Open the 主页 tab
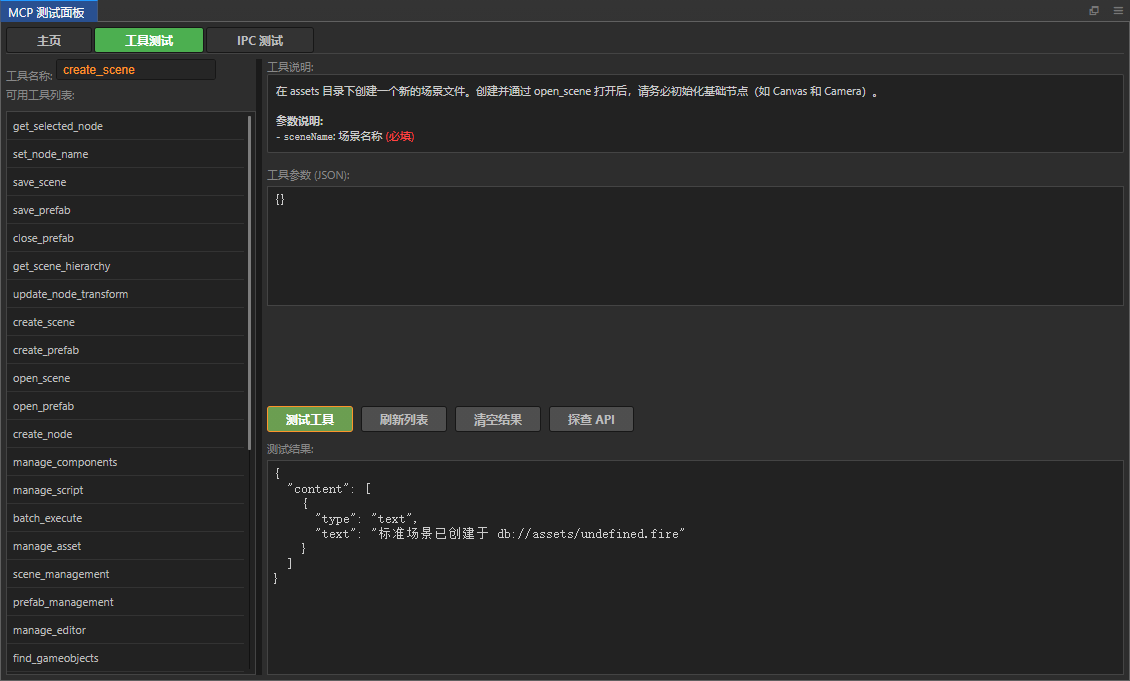Screen dimensions: 1130x681 (x=49, y=40)
